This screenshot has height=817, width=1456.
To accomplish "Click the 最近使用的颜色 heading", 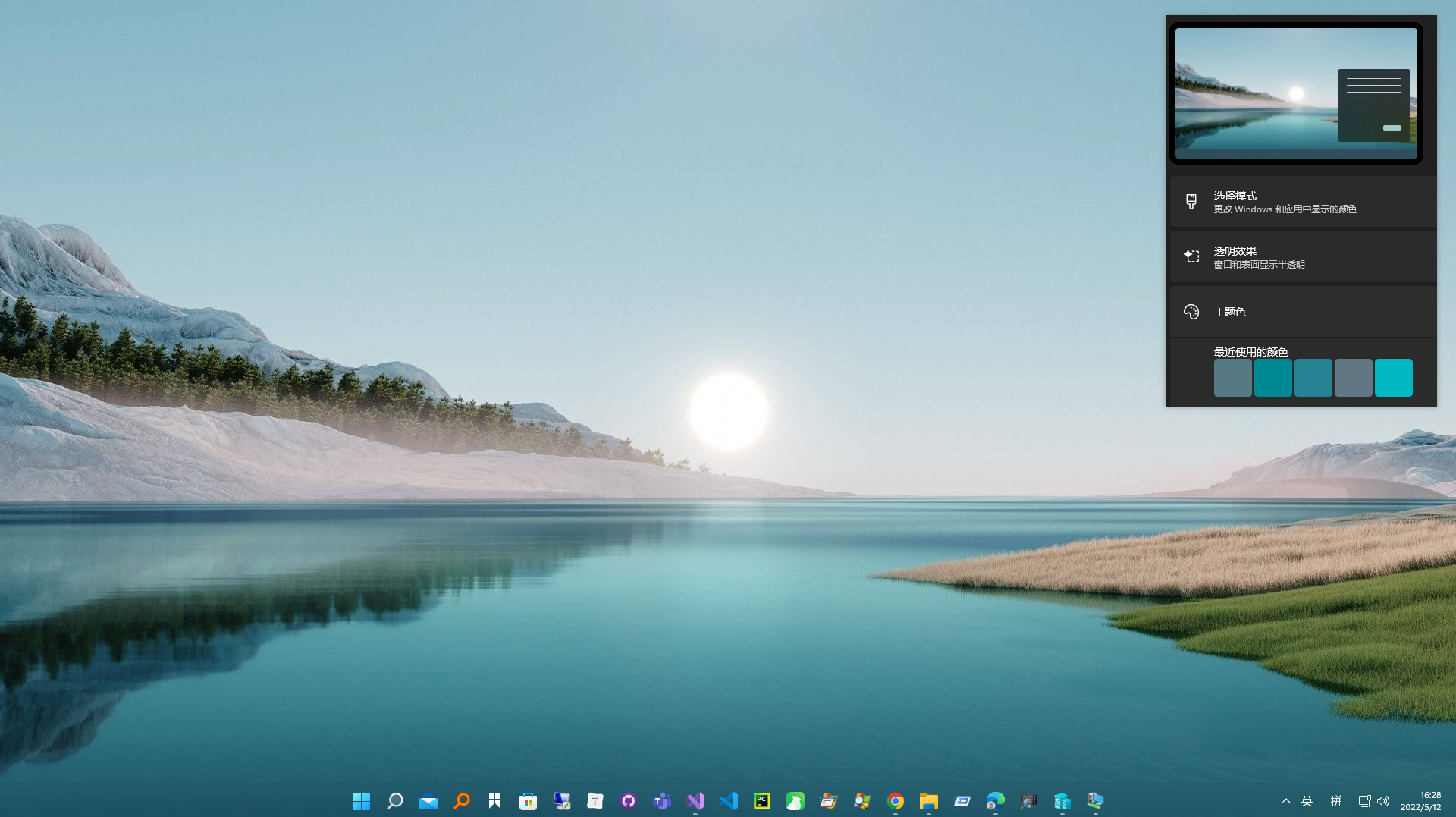I will point(1251,352).
